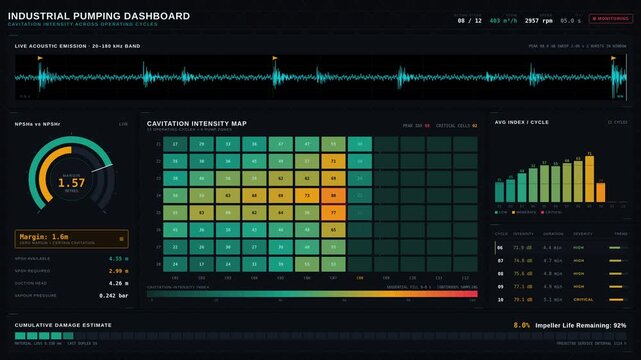Click the first flag marker on acoustic waveform
Viewport: 641px width, 360px height.
click(x=40, y=58)
